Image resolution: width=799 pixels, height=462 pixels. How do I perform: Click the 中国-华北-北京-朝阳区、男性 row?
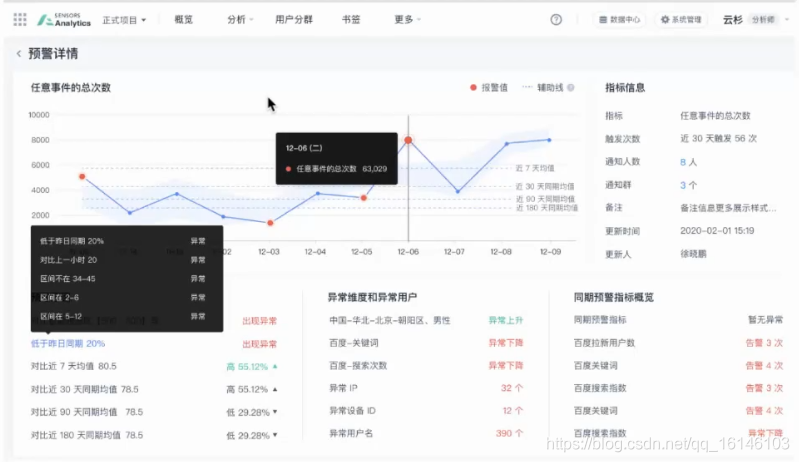[426, 320]
